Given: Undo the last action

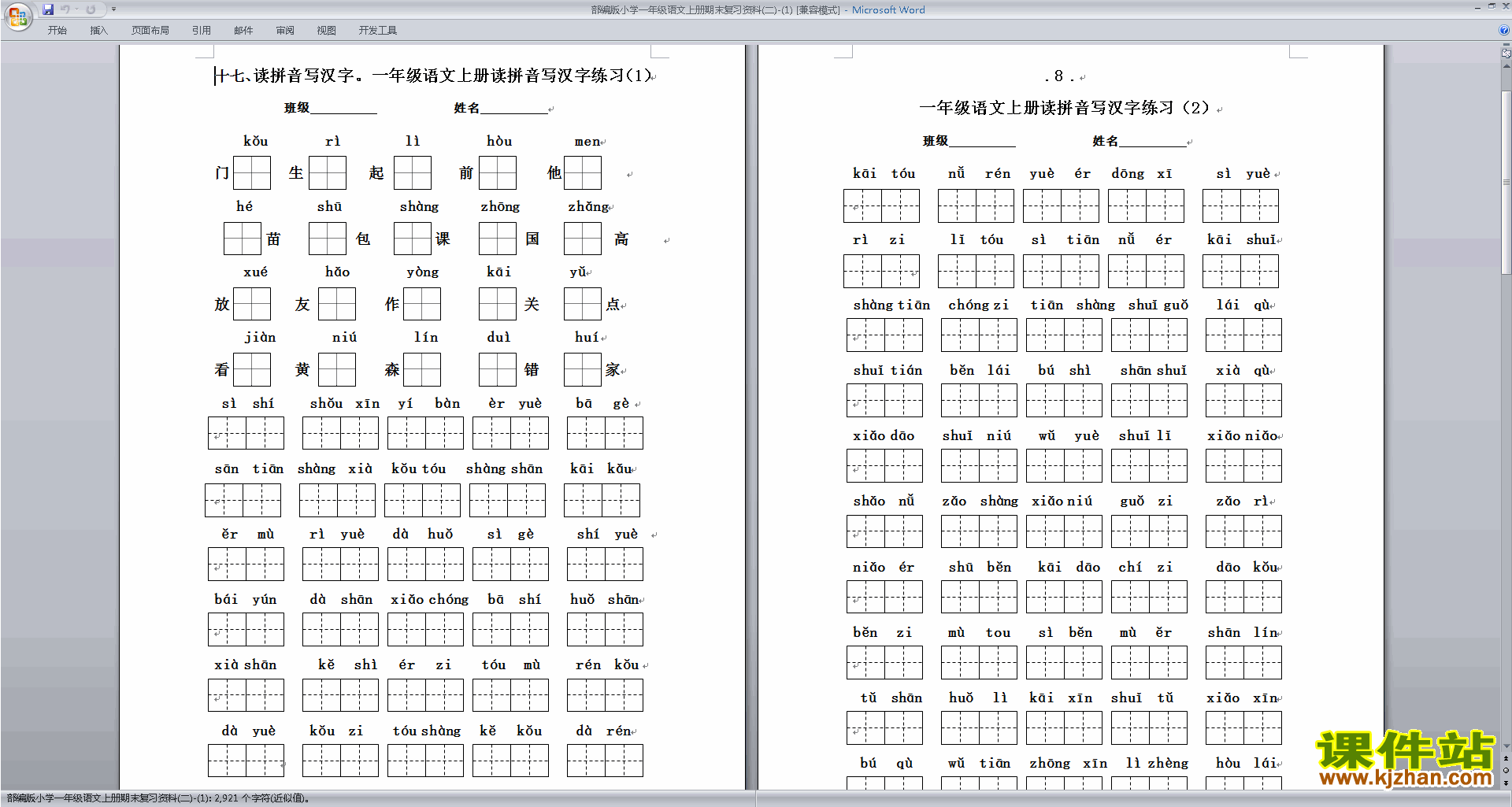Looking at the screenshot, I should click(65, 9).
